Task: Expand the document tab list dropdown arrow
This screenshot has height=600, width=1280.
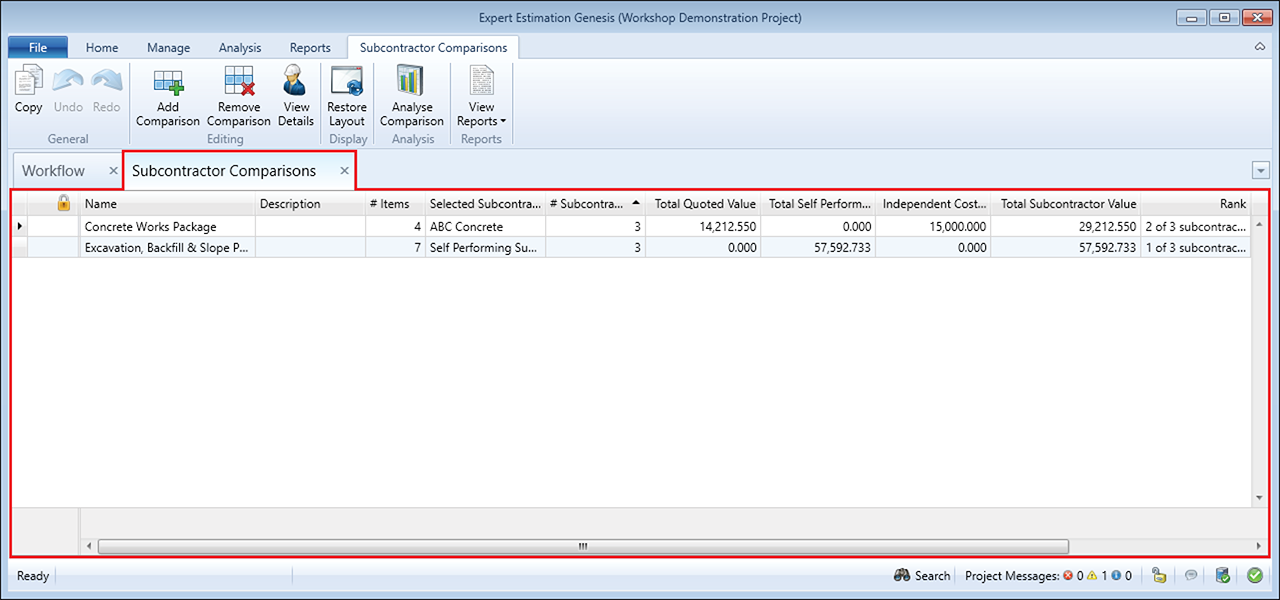Action: tap(1260, 171)
